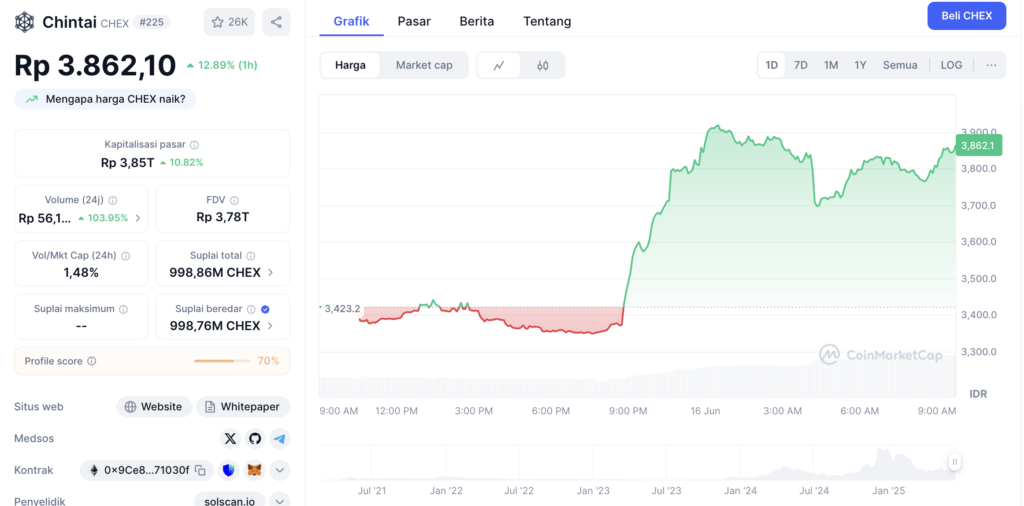Expand Suplai total chevron
Screen dimensions: 1024x506
tap(270, 273)
